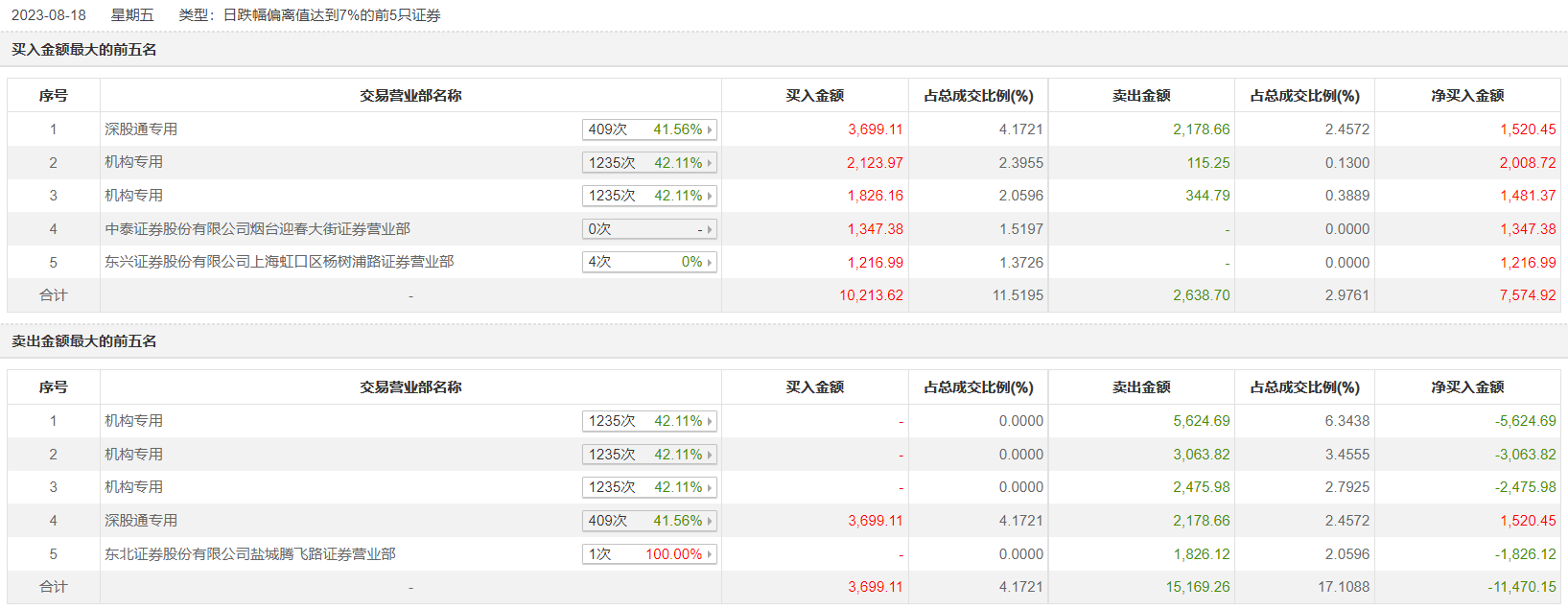1568x609 pixels.
Task: Select sell amount 344.79
Action: coord(1207,196)
